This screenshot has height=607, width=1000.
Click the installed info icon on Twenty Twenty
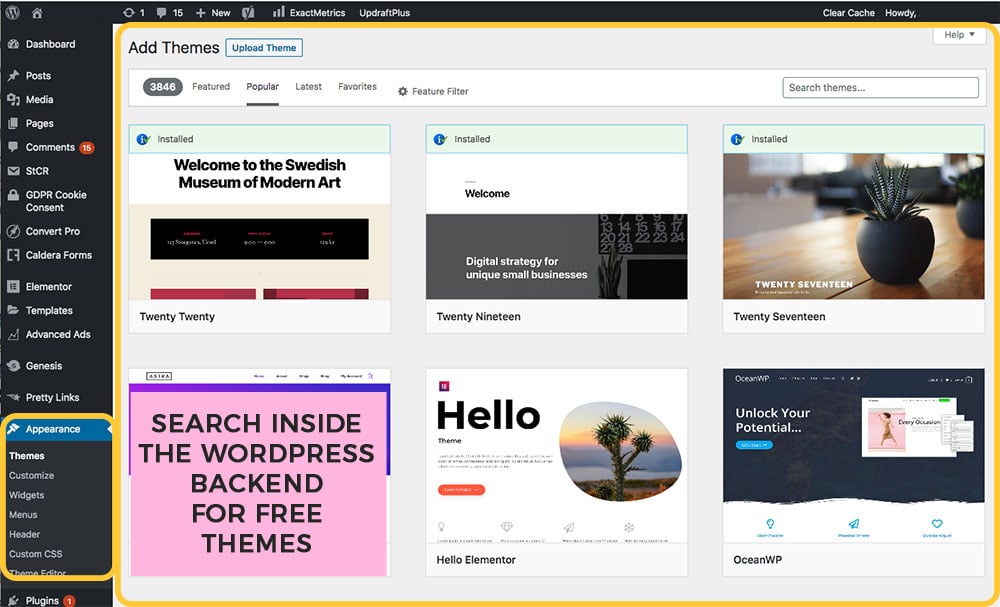(143, 139)
